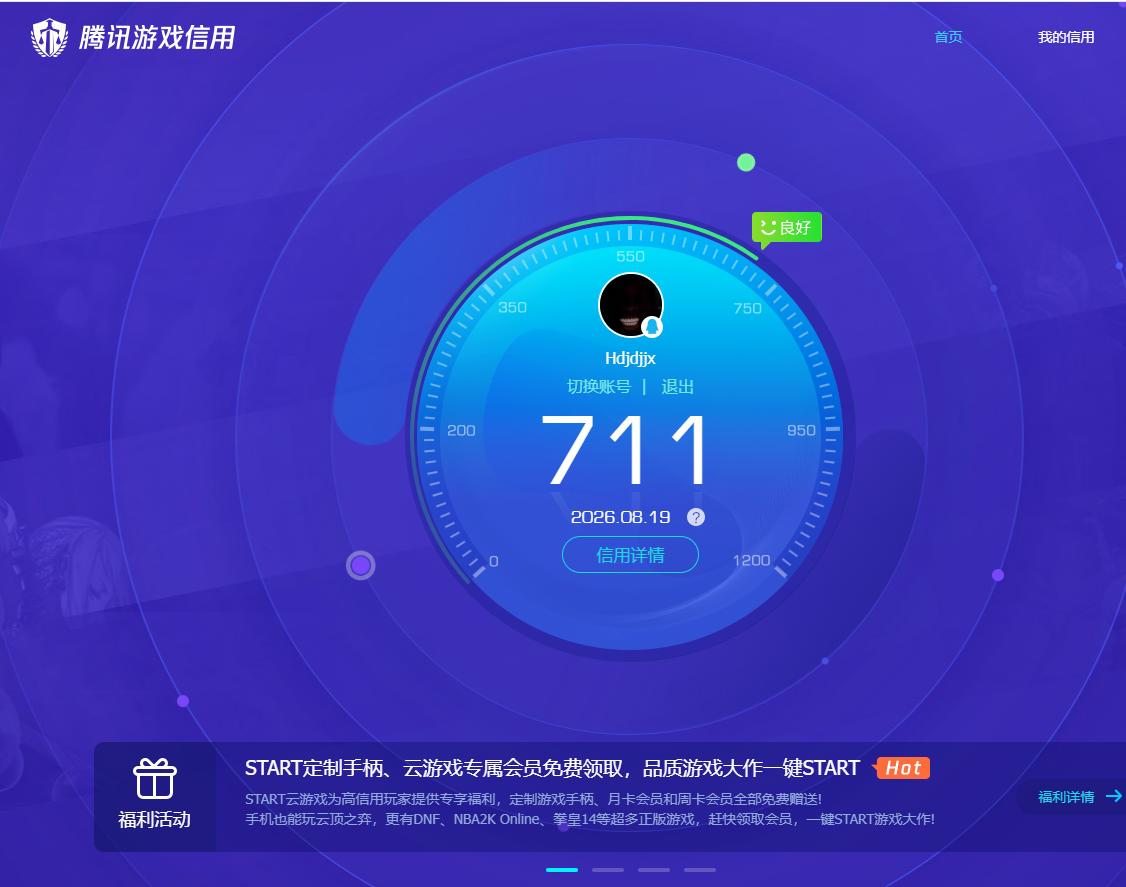The image size is (1126, 887).
Task: Click the arrow next to 福利详情
Action: click(x=1114, y=796)
